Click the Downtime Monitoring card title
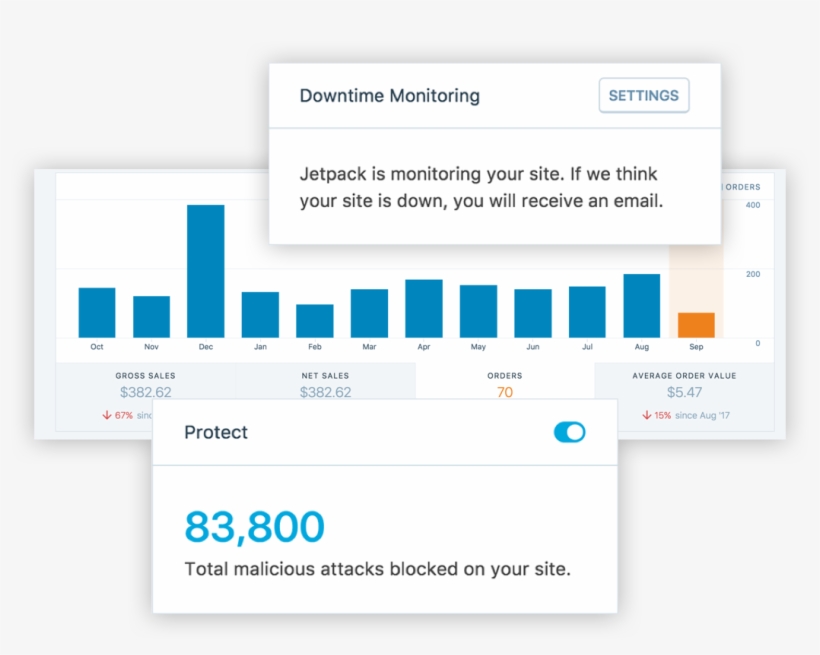Viewport: 820px width, 655px height. pyautogui.click(x=389, y=96)
